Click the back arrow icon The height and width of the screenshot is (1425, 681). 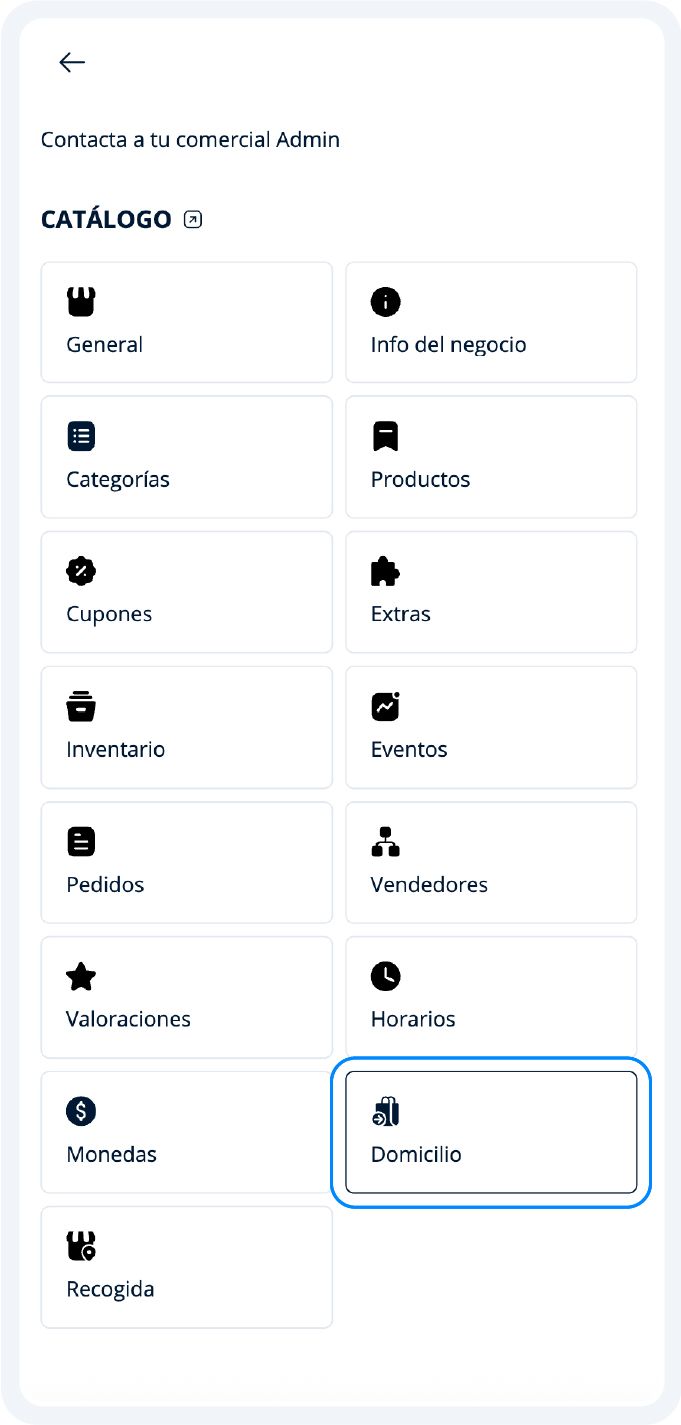[x=72, y=62]
